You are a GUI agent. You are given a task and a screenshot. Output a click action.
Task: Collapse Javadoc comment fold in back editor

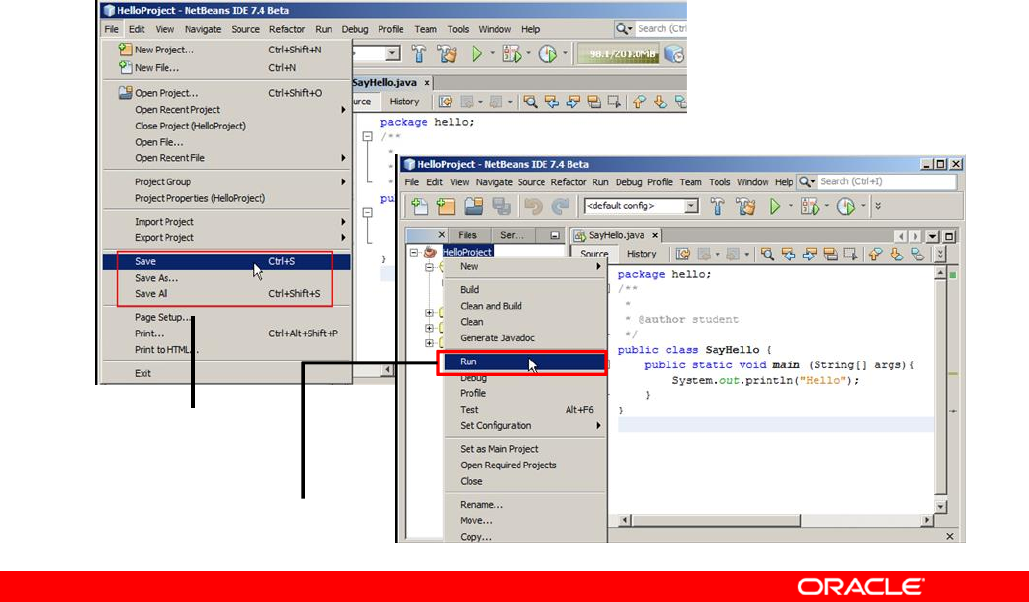click(x=368, y=137)
